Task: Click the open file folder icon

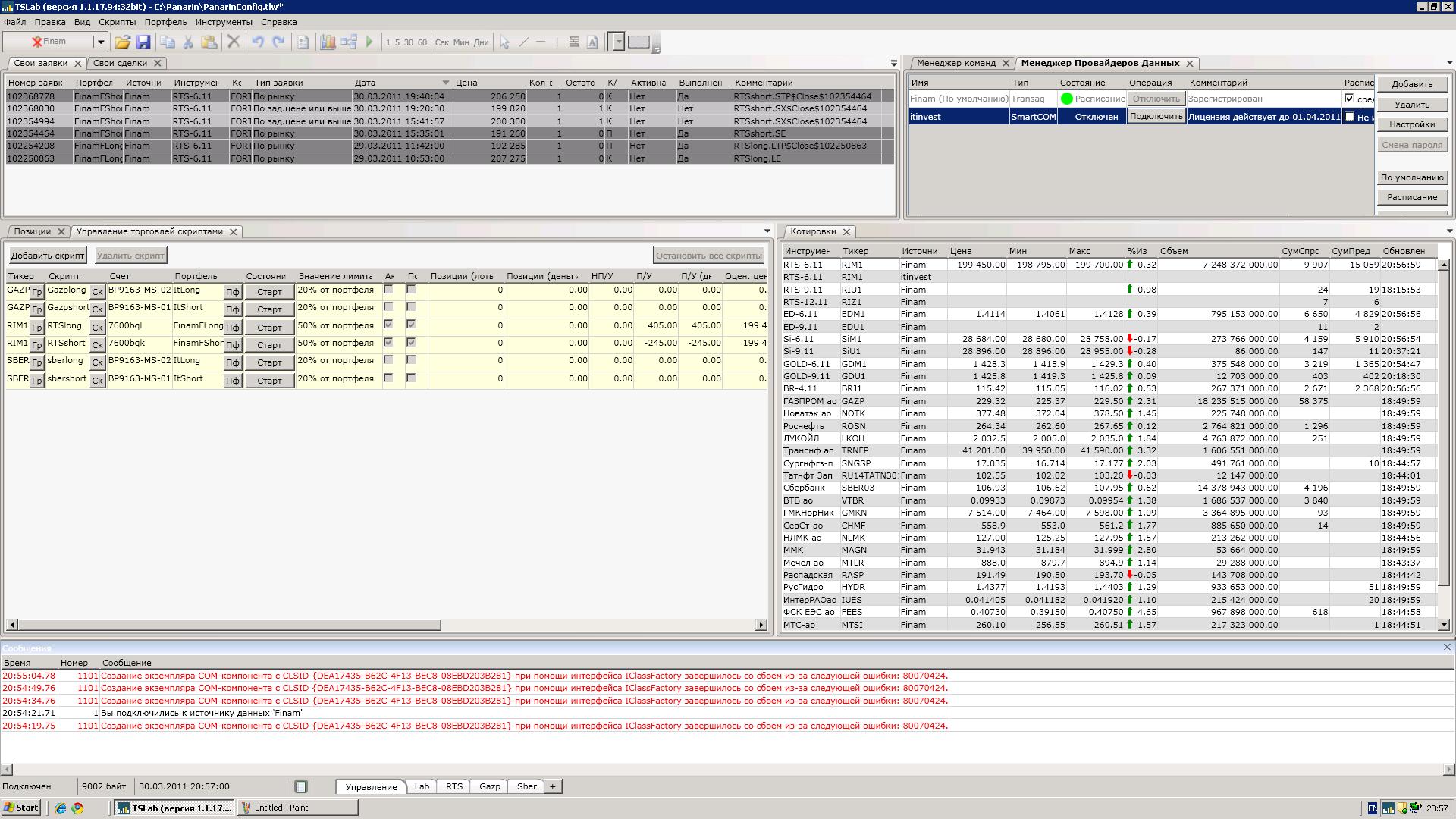Action: pyautogui.click(x=122, y=42)
